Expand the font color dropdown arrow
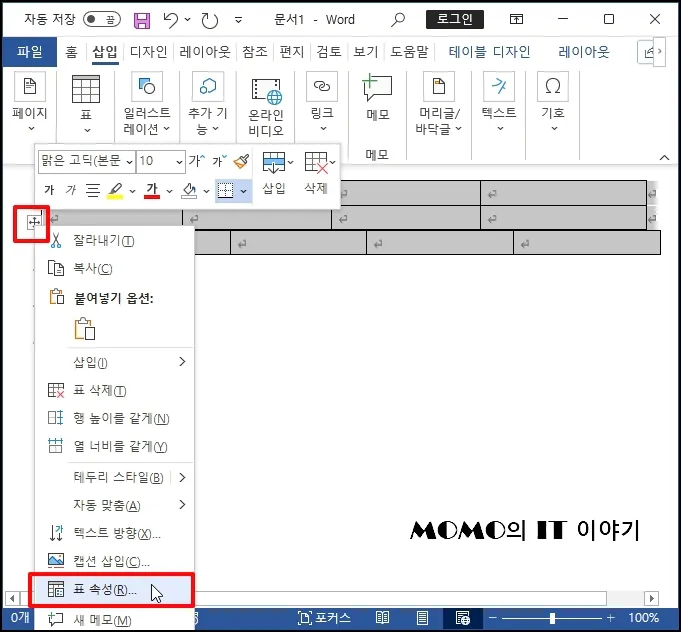681x632 pixels. [x=169, y=191]
